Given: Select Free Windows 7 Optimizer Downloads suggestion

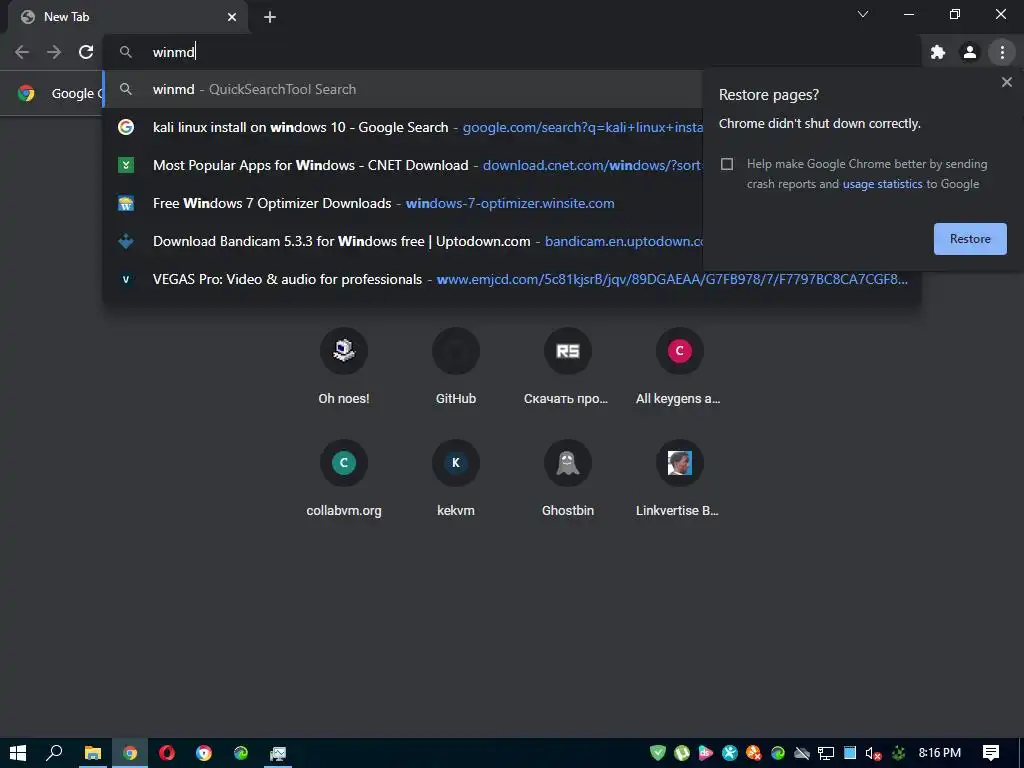Looking at the screenshot, I should [x=402, y=203].
